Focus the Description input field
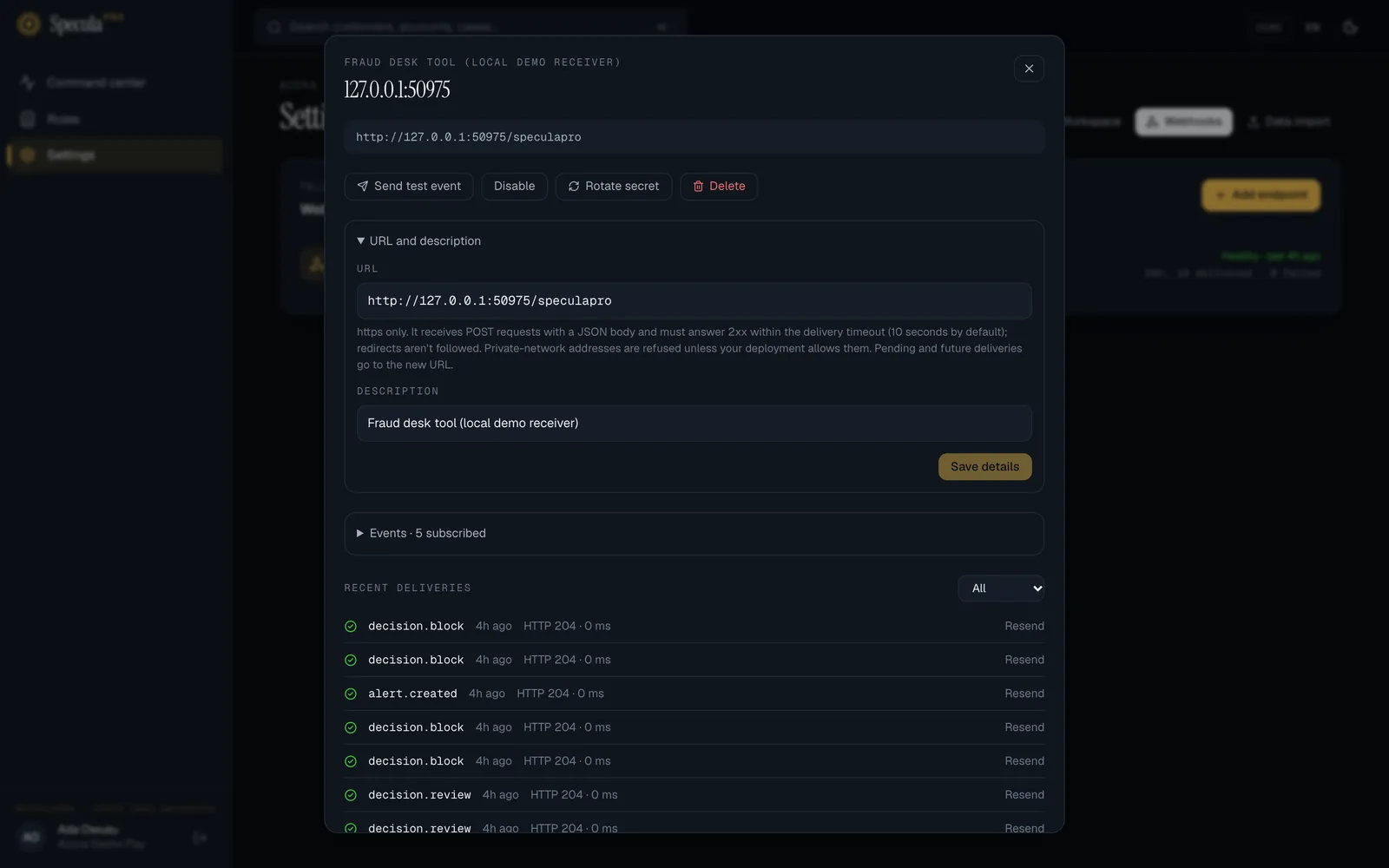The width and height of the screenshot is (1389, 868). click(694, 424)
